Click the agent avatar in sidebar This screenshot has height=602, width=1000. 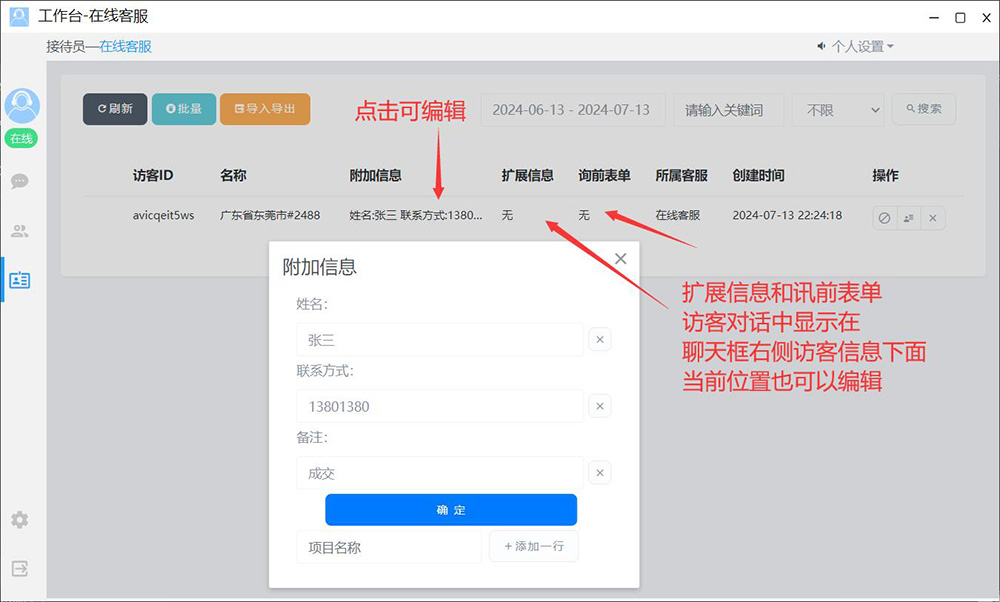coord(22,106)
